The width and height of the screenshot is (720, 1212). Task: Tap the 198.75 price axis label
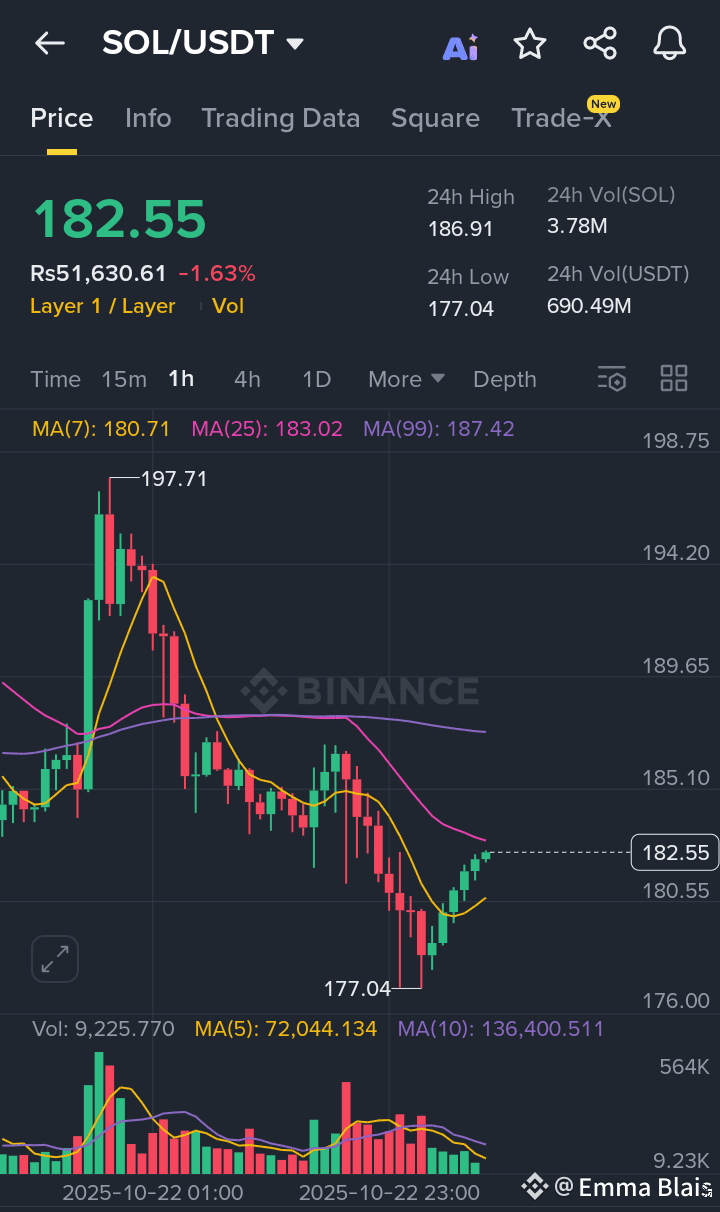click(x=675, y=441)
